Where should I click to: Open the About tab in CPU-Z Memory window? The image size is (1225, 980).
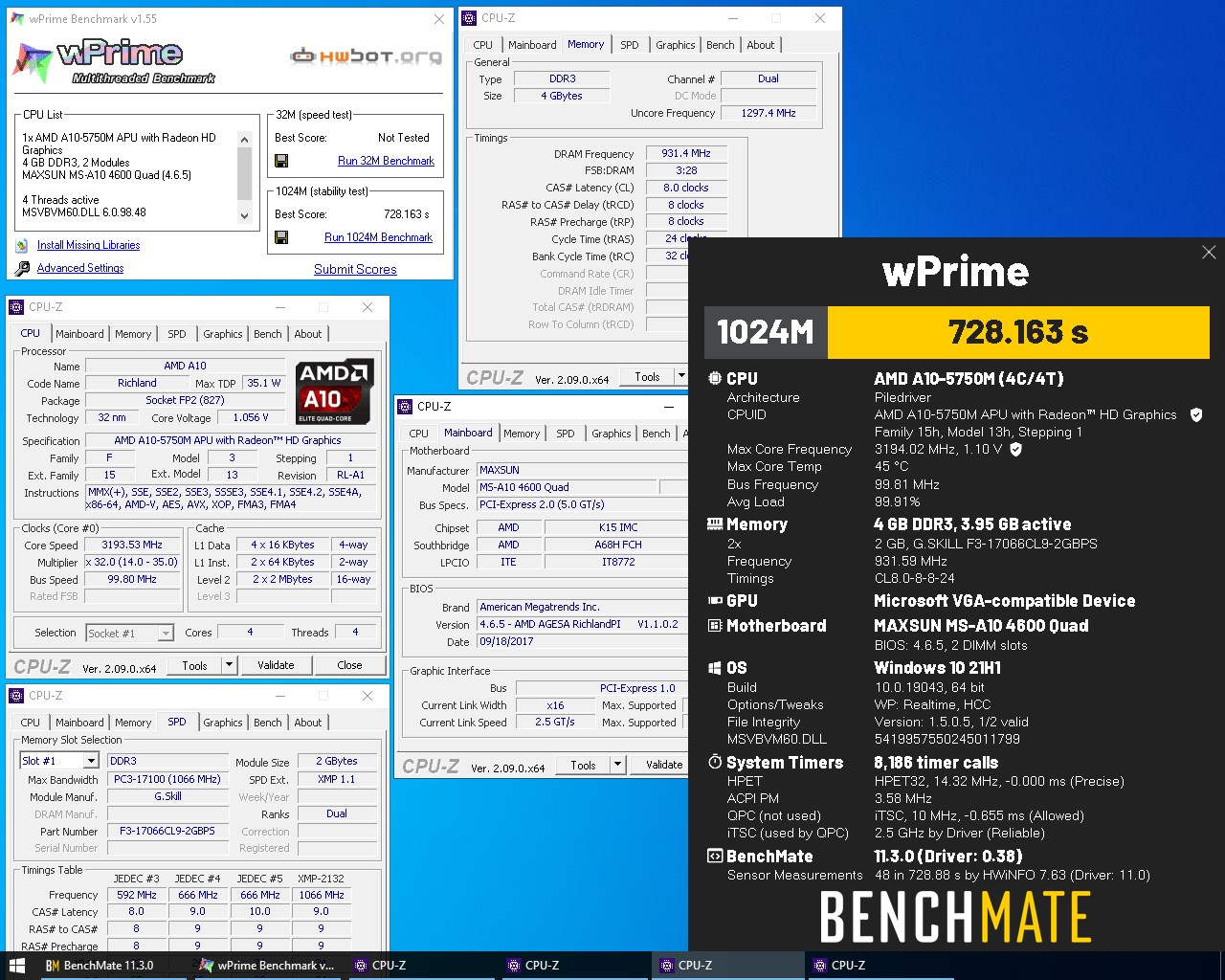point(761,45)
